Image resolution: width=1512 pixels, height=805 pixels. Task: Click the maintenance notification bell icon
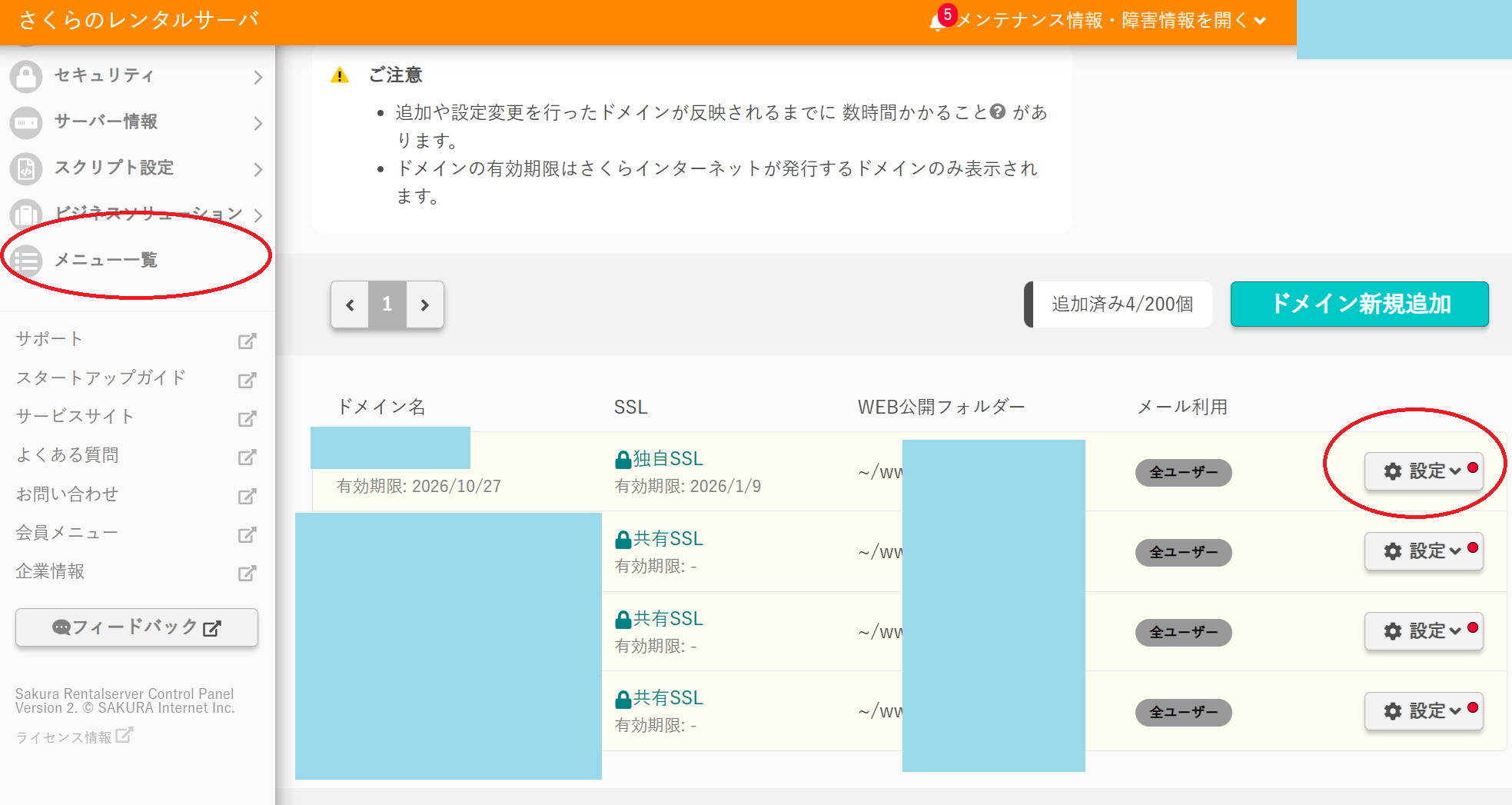[938, 21]
